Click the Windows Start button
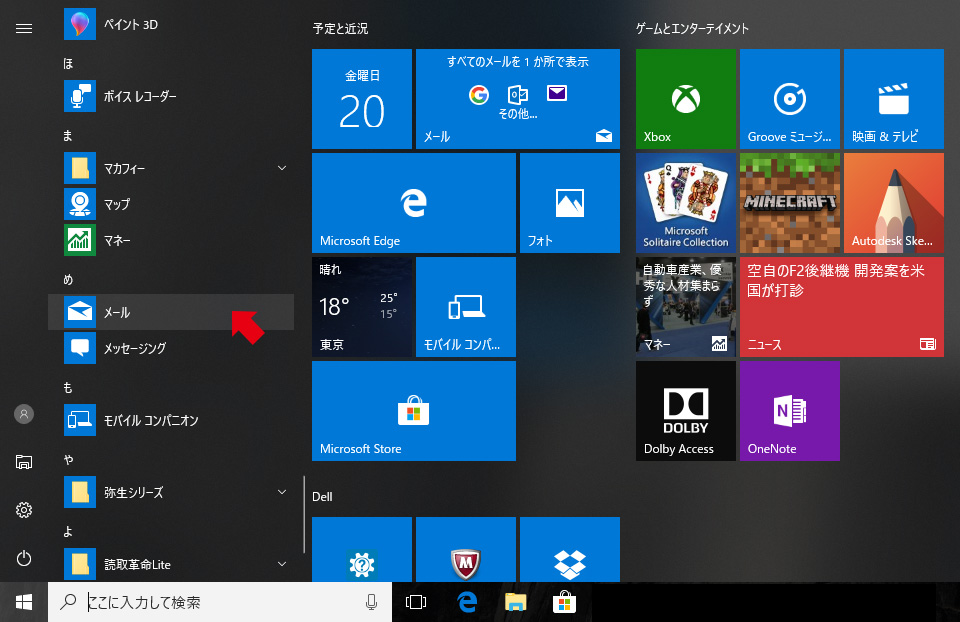This screenshot has width=960, height=622. coord(24,602)
